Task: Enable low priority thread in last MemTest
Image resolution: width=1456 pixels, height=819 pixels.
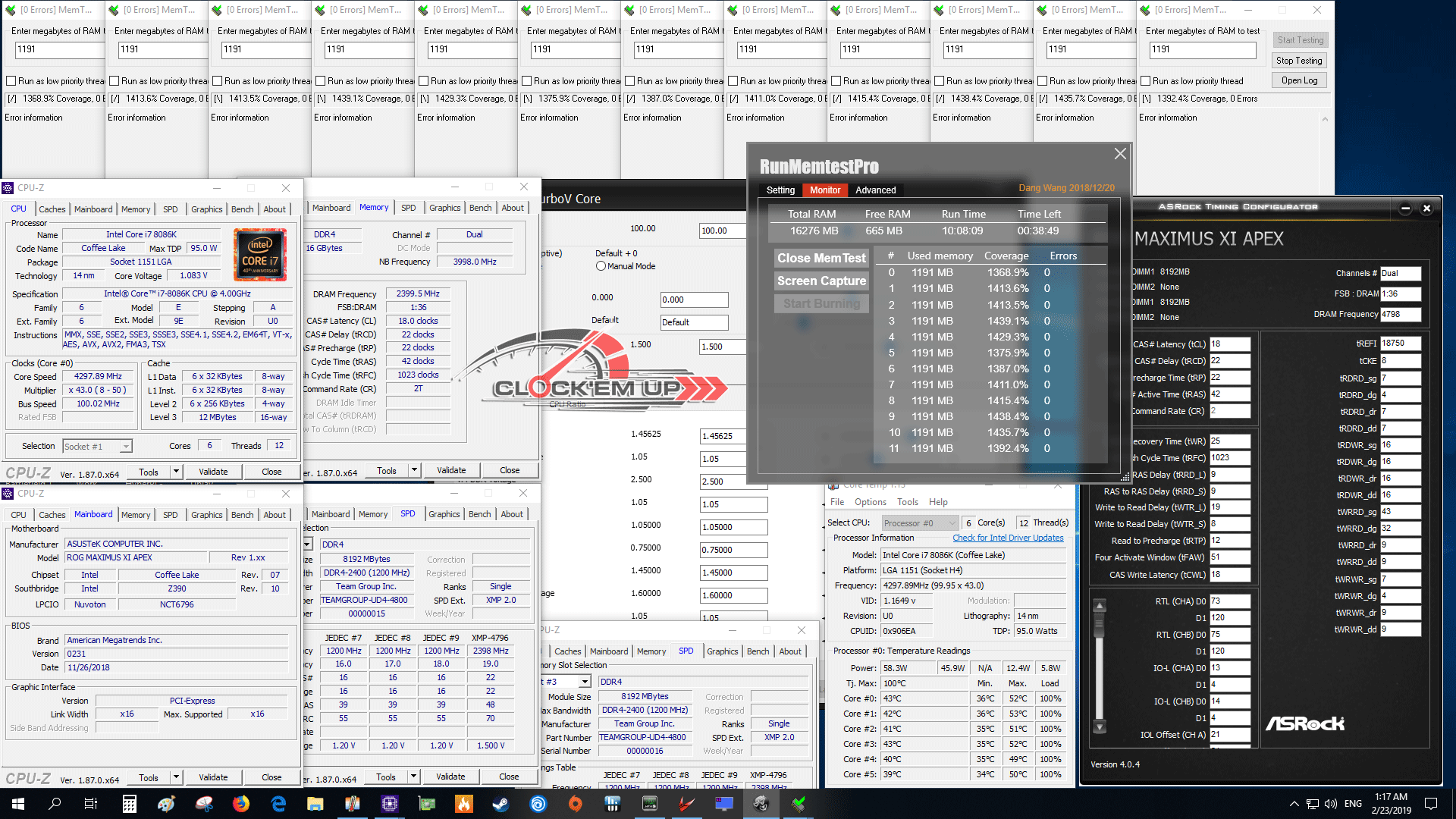Action: click(1145, 81)
